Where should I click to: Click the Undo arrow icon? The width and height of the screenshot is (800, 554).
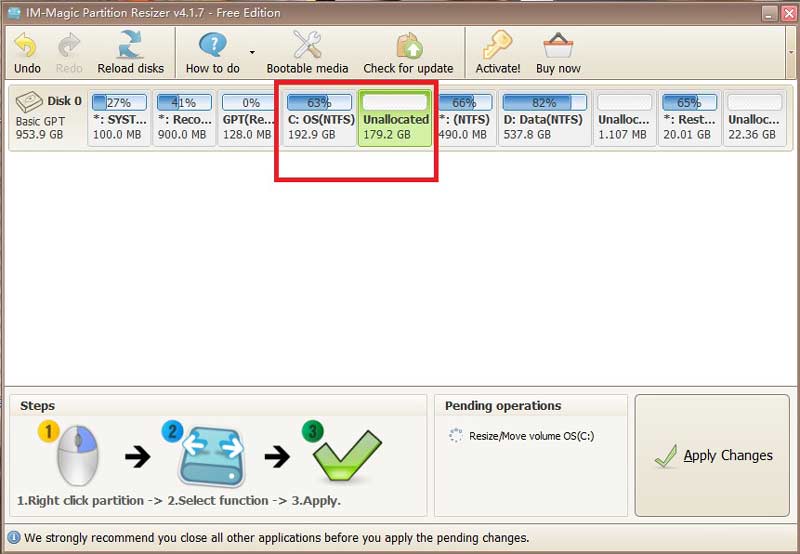tap(26, 45)
